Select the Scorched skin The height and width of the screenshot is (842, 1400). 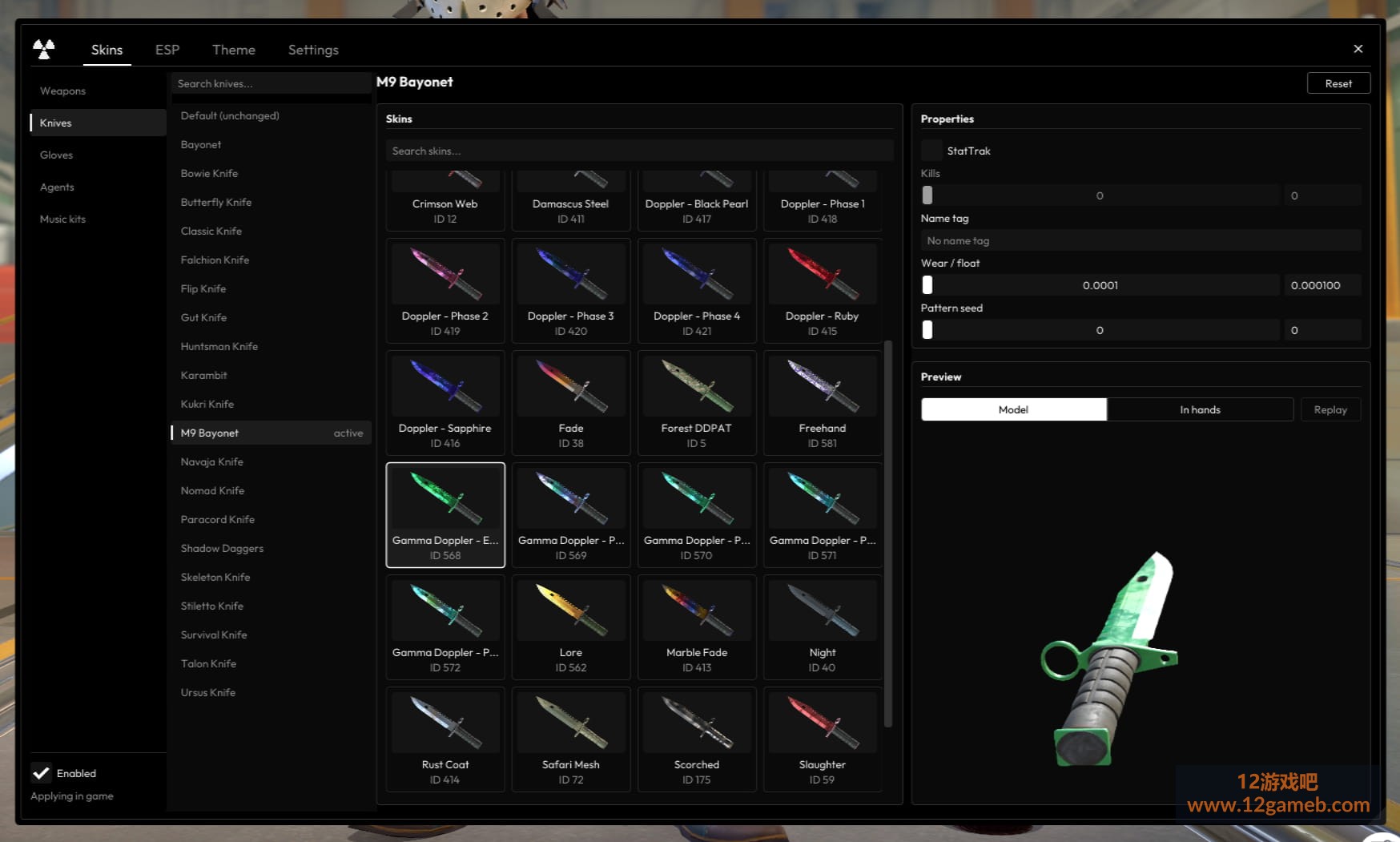click(x=697, y=739)
